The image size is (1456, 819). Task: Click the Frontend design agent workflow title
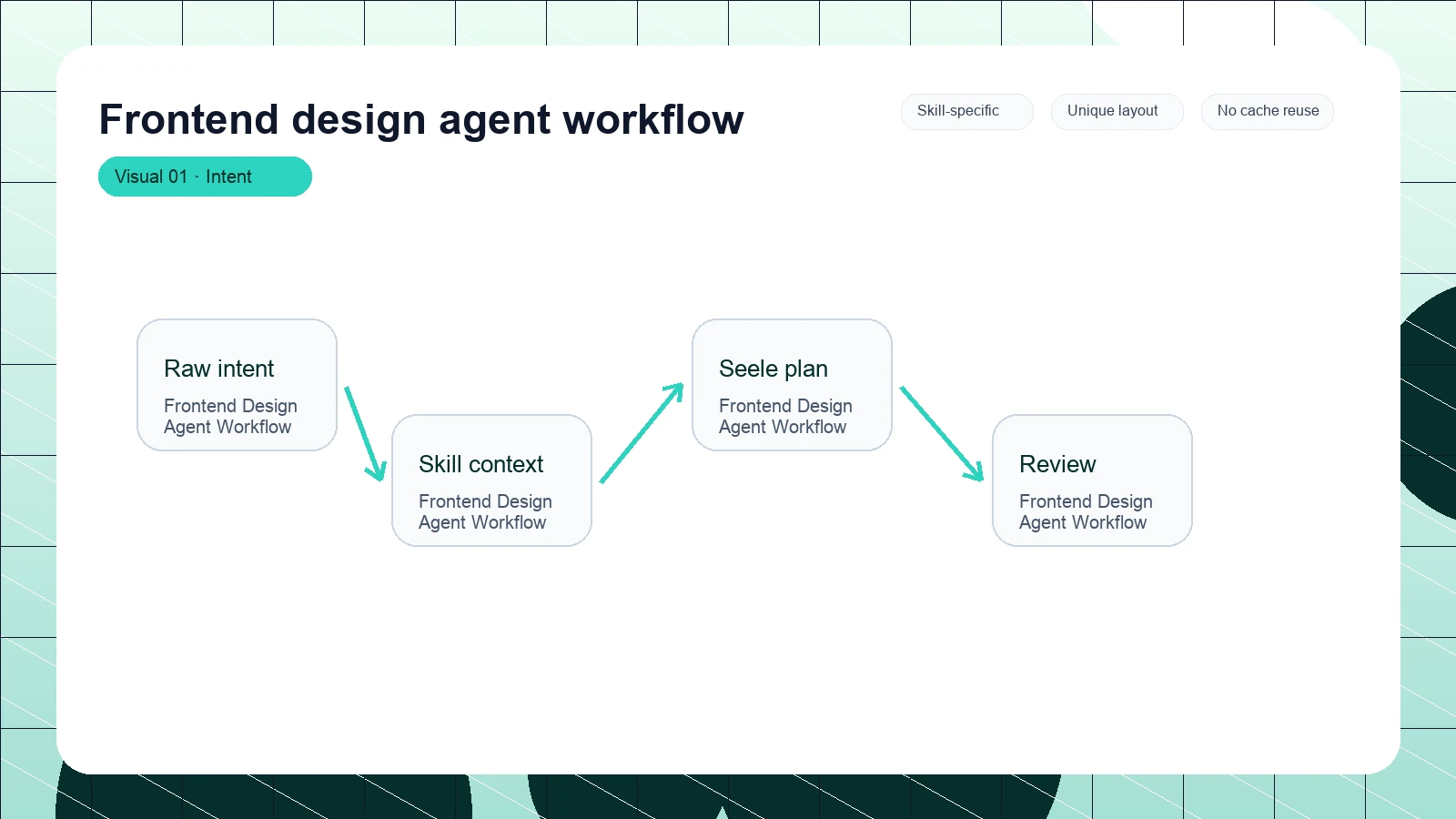(x=421, y=119)
